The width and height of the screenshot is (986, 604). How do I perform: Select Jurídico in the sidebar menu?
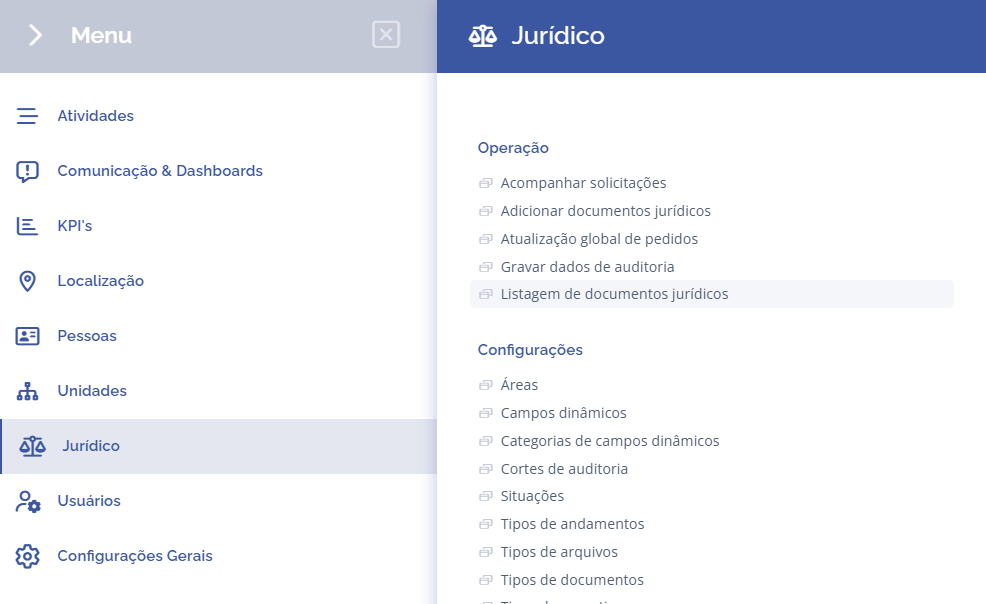pyautogui.click(x=219, y=446)
